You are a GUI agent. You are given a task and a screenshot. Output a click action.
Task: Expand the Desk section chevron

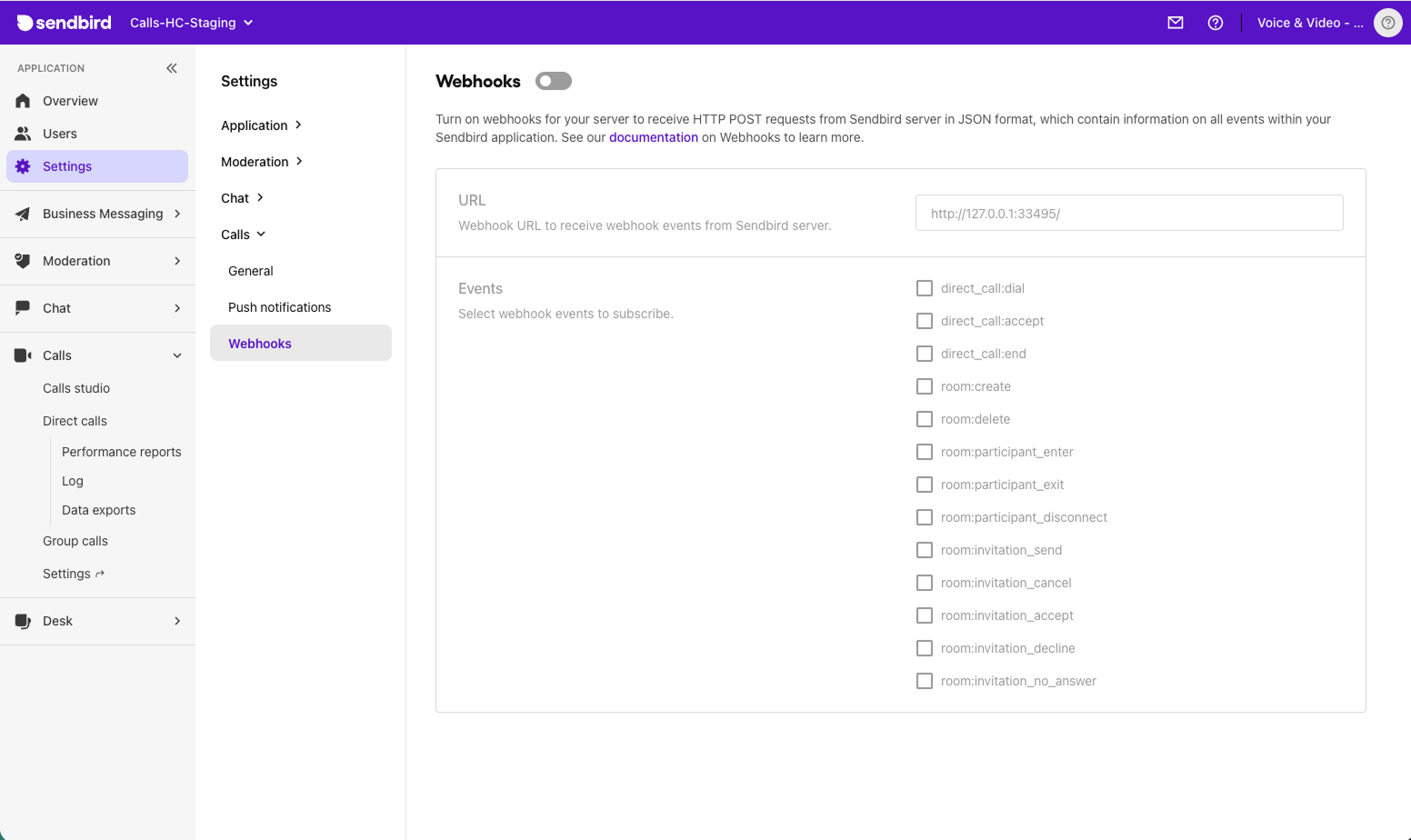[x=177, y=621]
